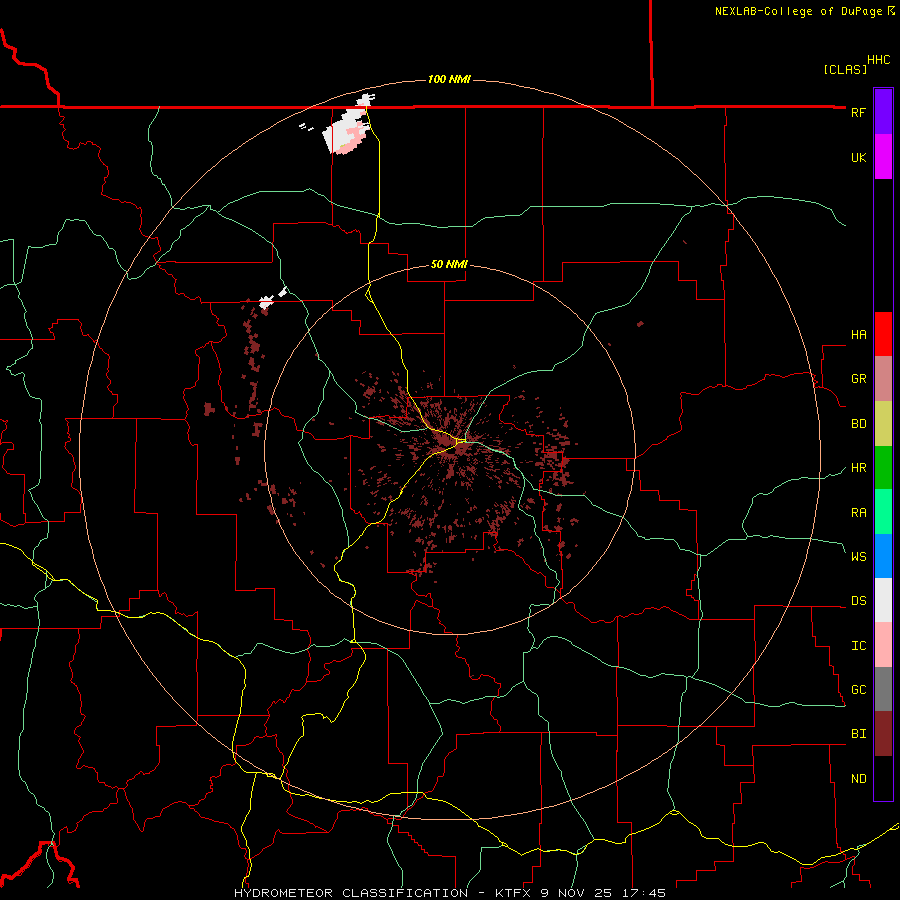This screenshot has height=900, width=900.
Task: Click the "RA" legend label
Action: (858, 513)
